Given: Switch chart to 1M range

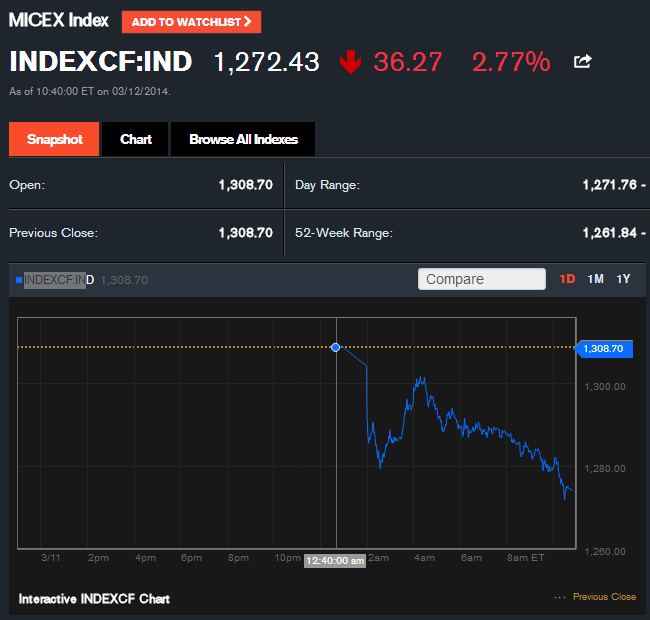Looking at the screenshot, I should [595, 279].
